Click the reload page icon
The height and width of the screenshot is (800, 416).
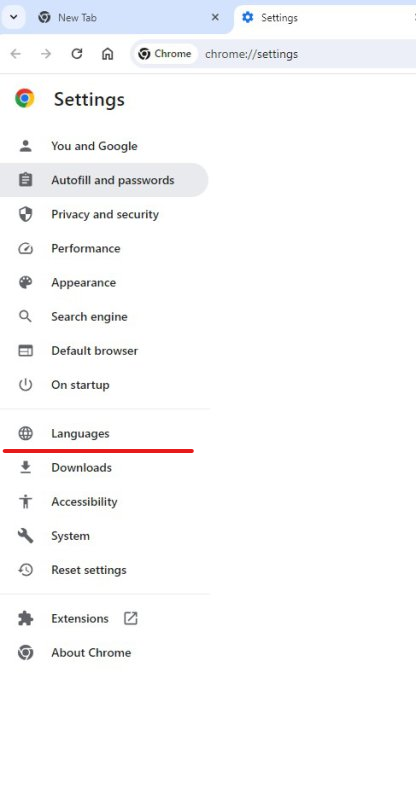coord(77,54)
